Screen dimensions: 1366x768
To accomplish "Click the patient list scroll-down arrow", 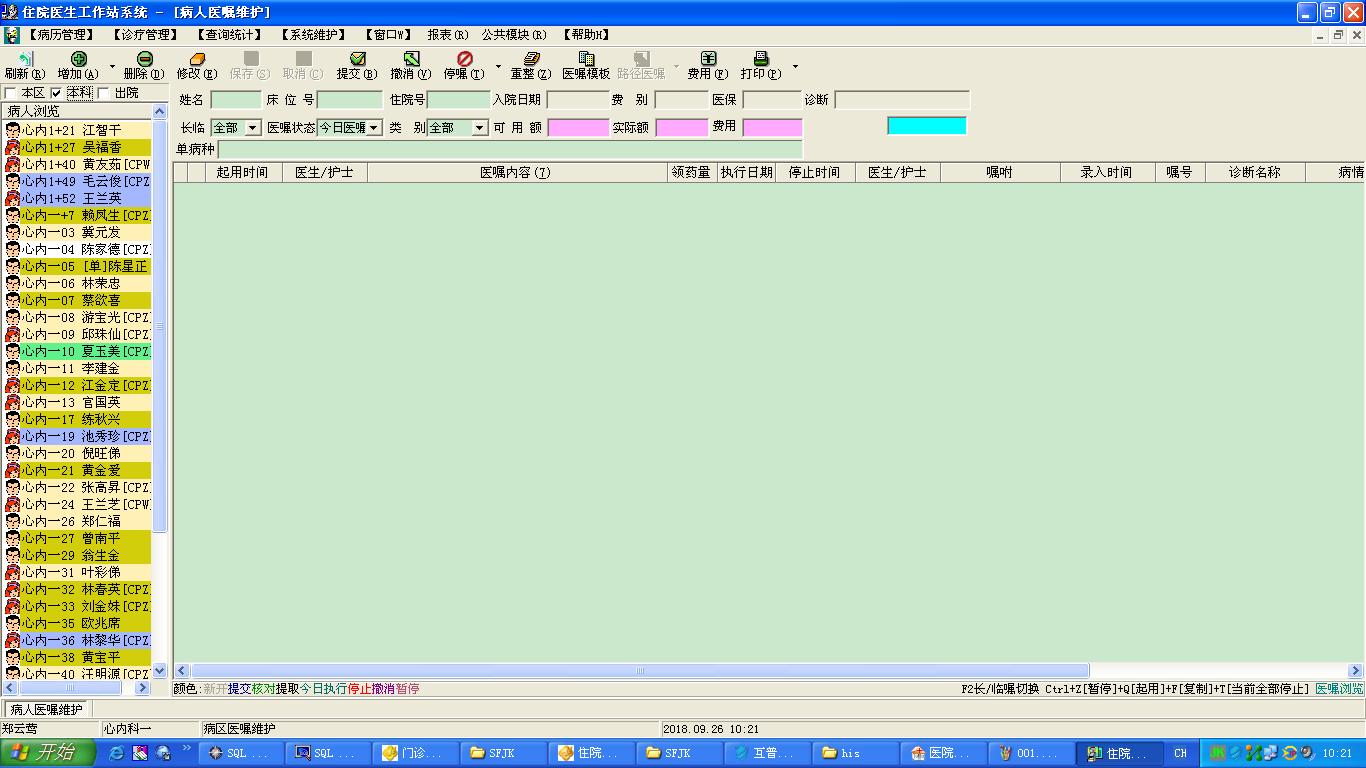I will (x=160, y=673).
